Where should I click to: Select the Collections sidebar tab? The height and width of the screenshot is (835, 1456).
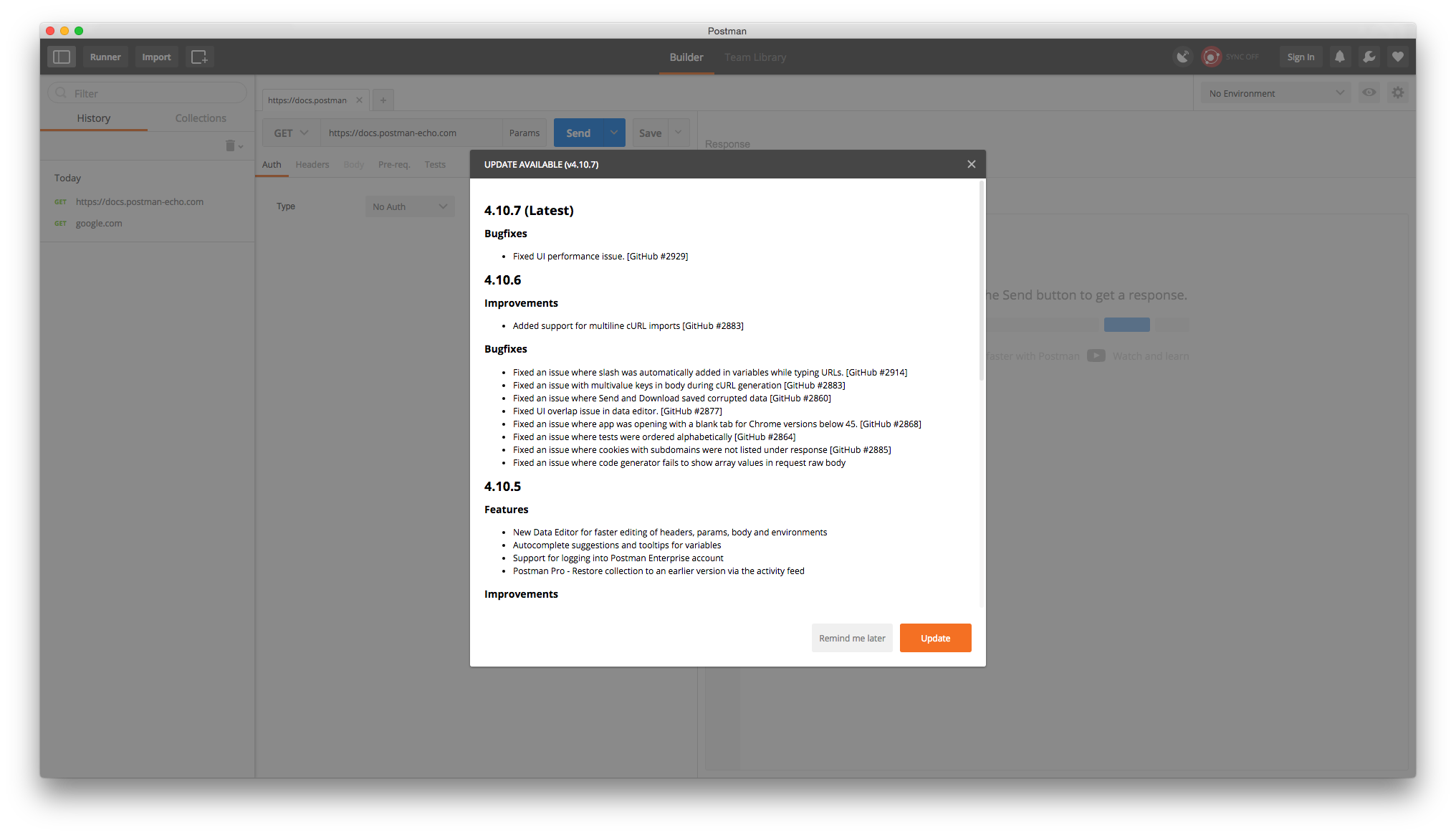pyautogui.click(x=201, y=118)
